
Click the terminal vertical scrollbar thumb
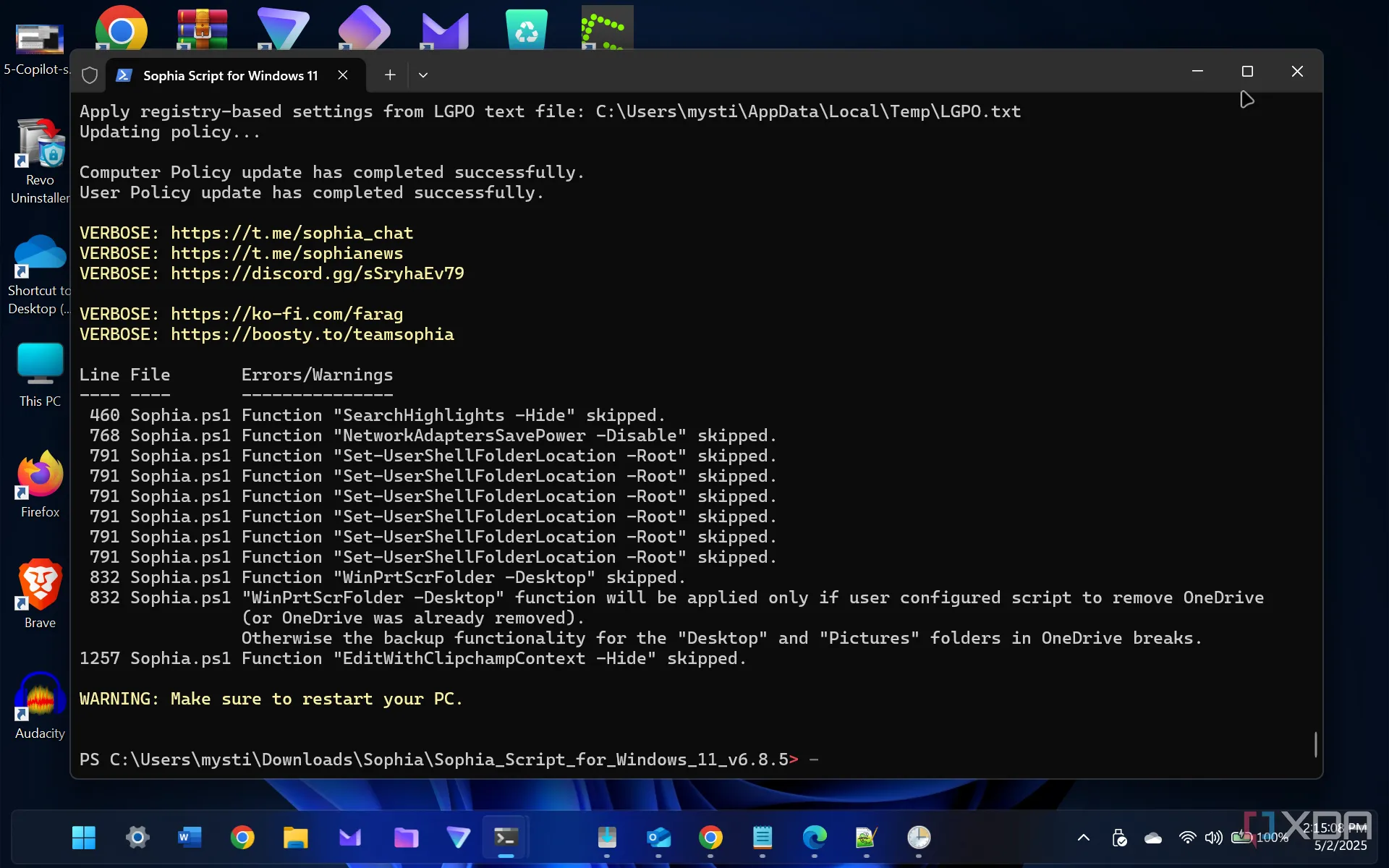(x=1314, y=744)
